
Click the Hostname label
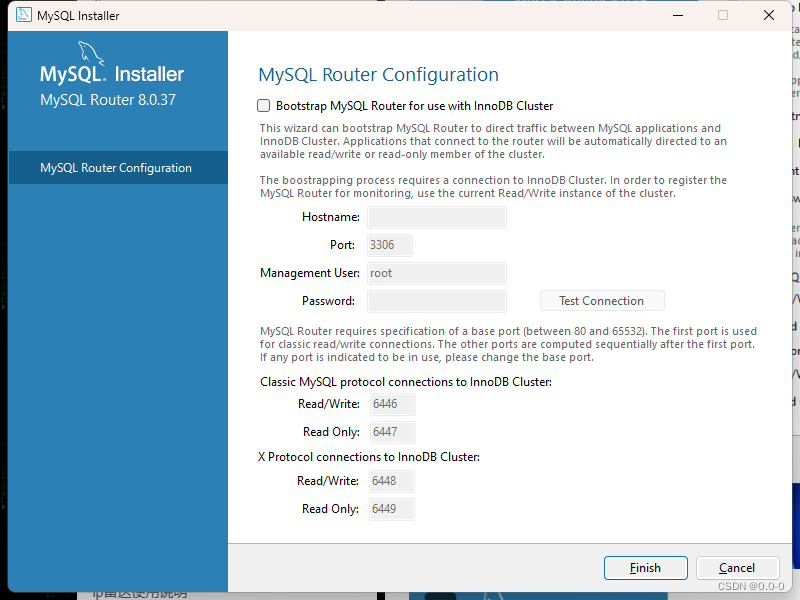click(x=331, y=217)
